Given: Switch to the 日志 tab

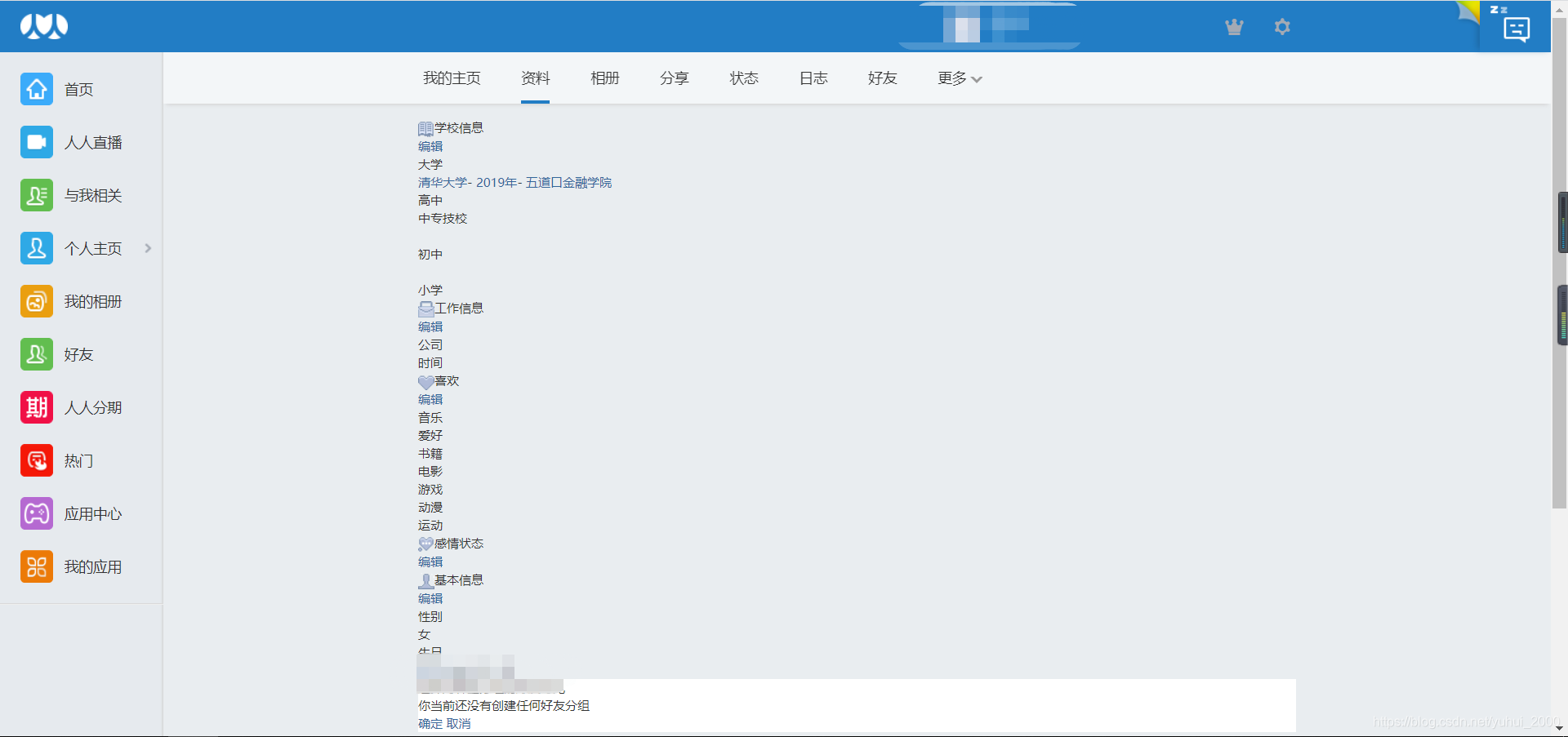Looking at the screenshot, I should 813,78.
